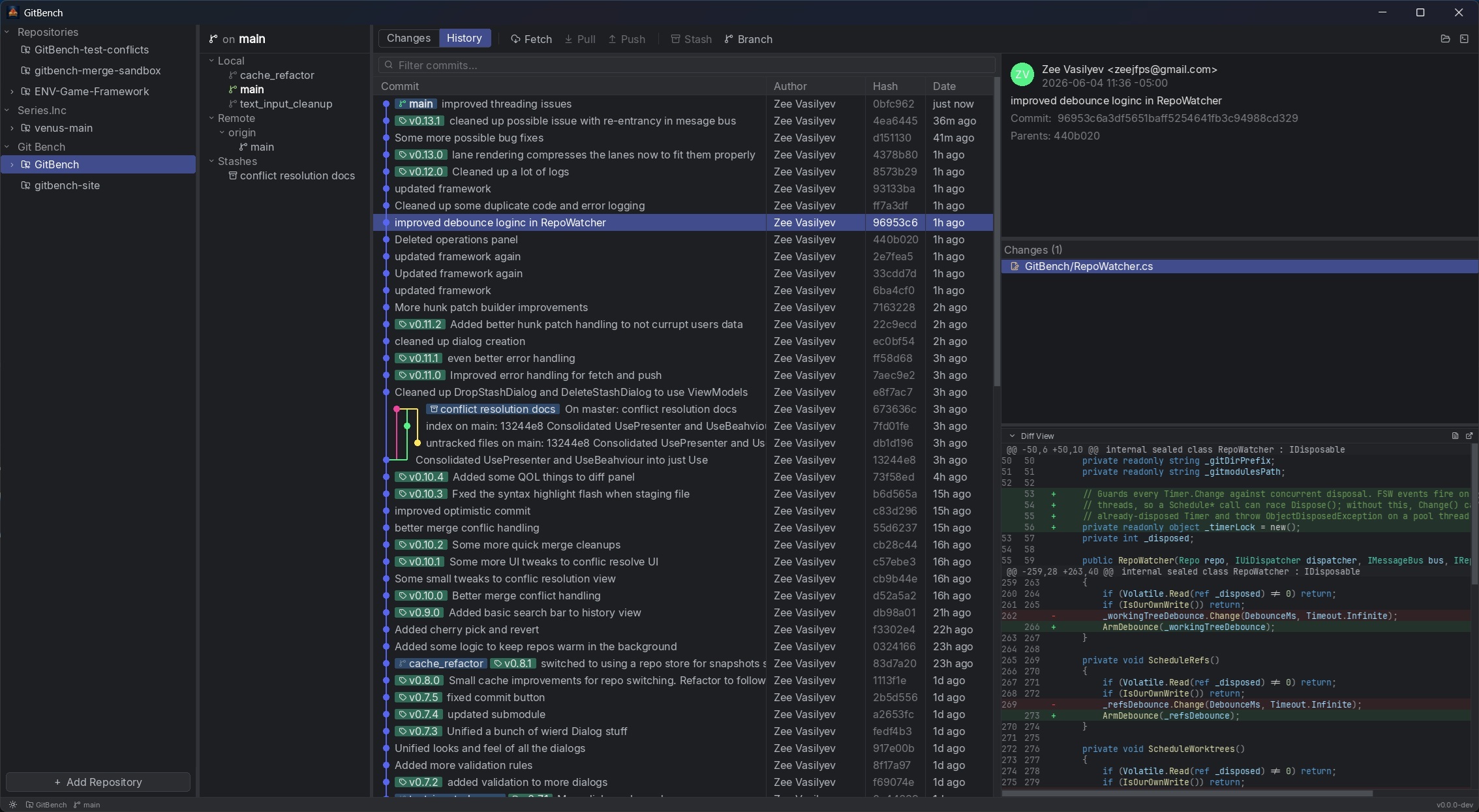
Task: Click parent commit hash 440b020 in details
Action: click(1076, 136)
